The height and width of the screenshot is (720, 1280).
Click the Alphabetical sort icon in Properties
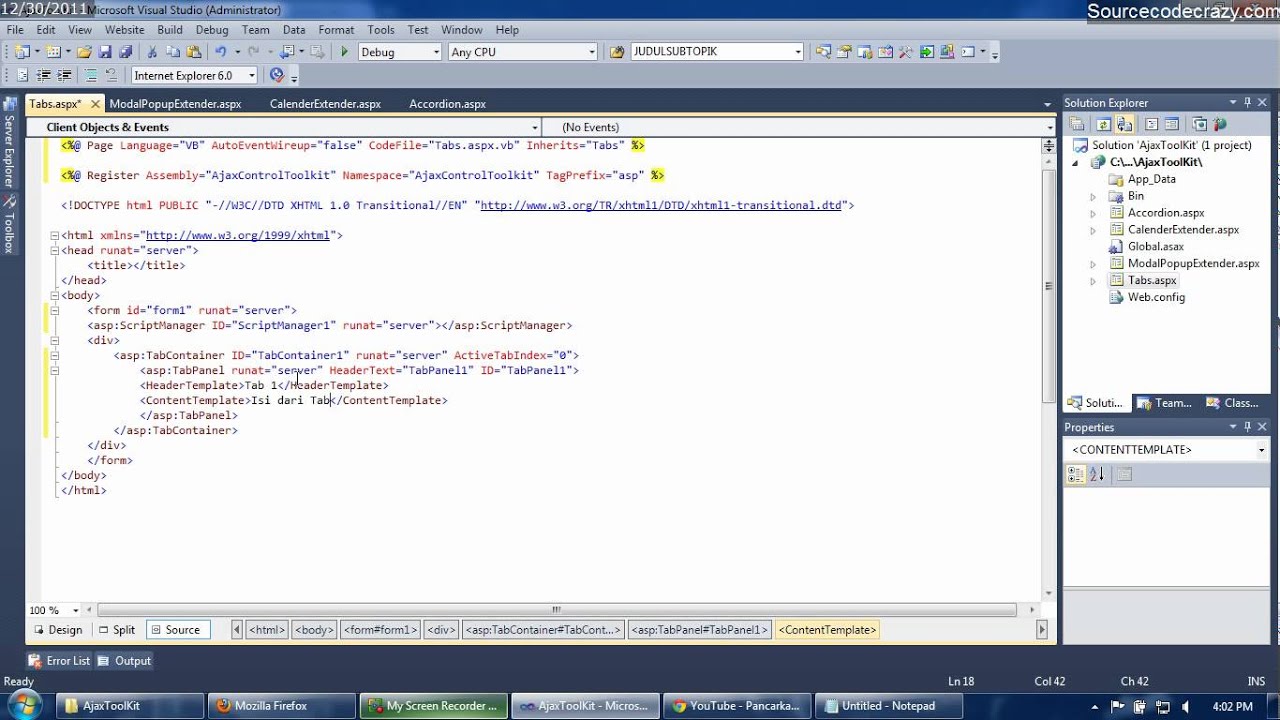(x=1097, y=475)
